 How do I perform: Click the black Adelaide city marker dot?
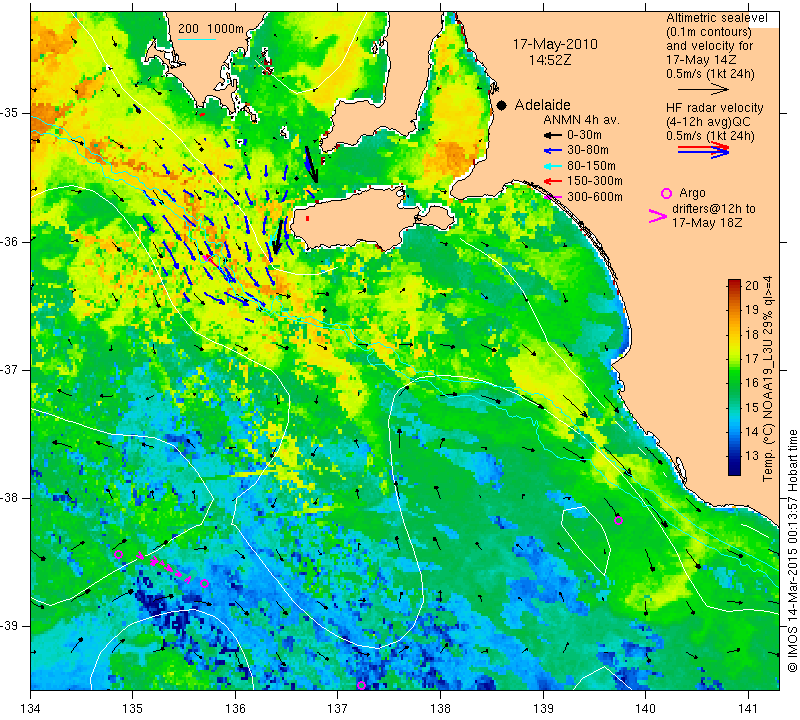click(x=502, y=105)
